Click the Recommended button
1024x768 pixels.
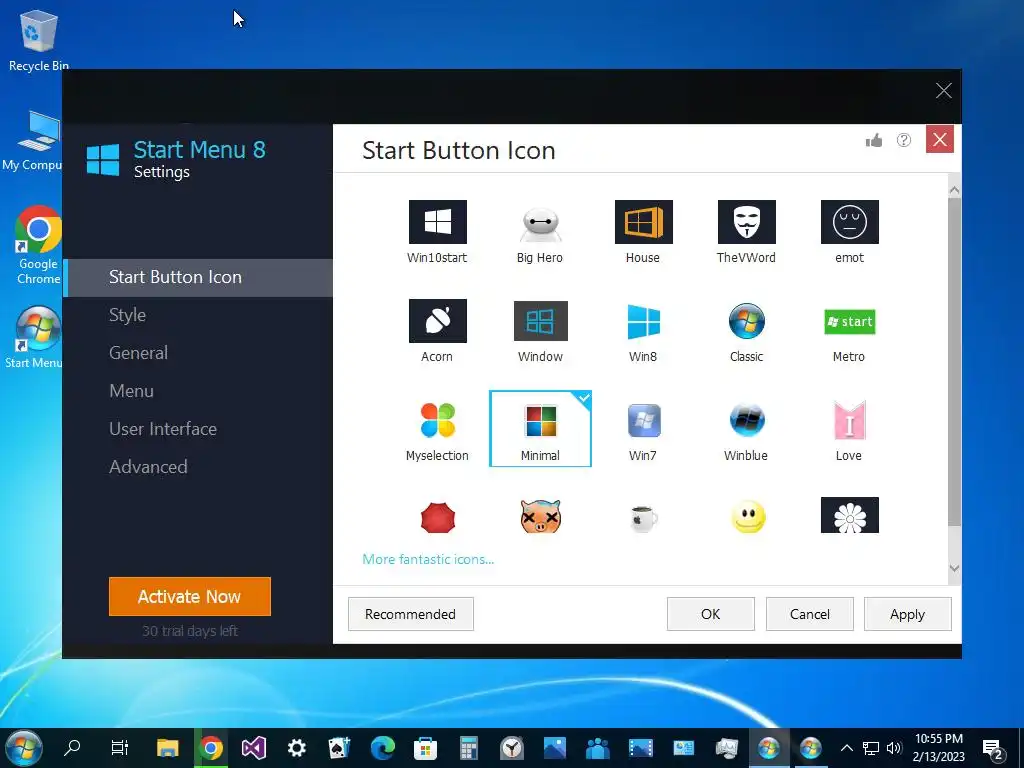pos(411,614)
